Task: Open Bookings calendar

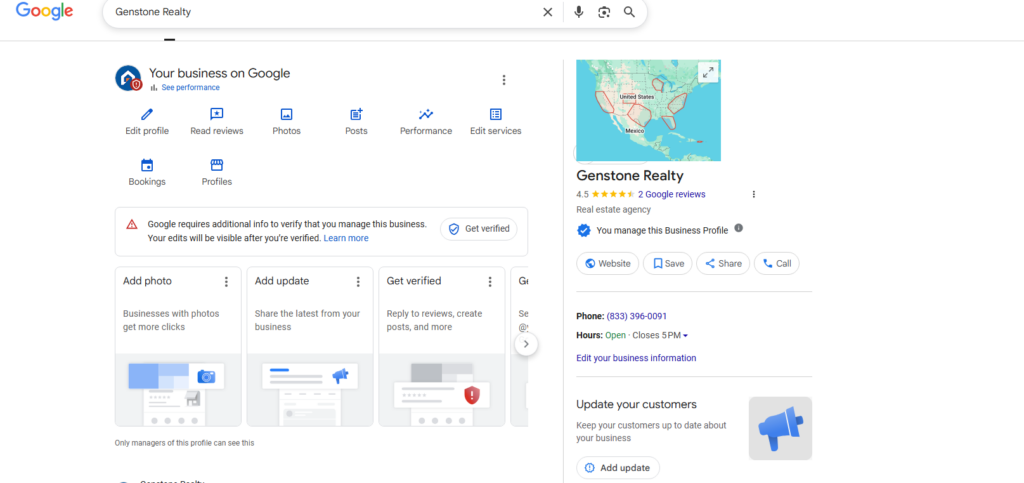Action: 147,173
